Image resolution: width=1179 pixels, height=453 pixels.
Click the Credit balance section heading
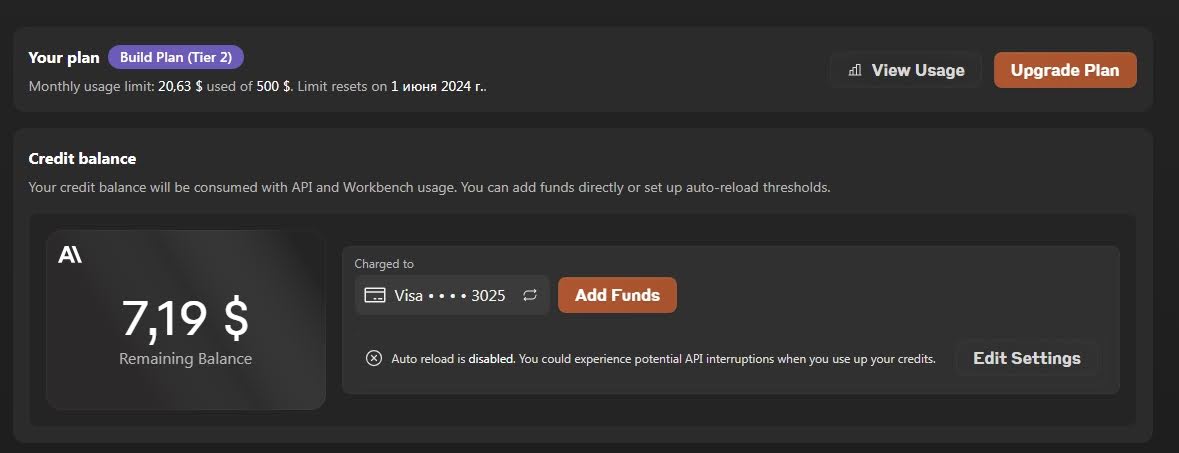[x=82, y=159]
